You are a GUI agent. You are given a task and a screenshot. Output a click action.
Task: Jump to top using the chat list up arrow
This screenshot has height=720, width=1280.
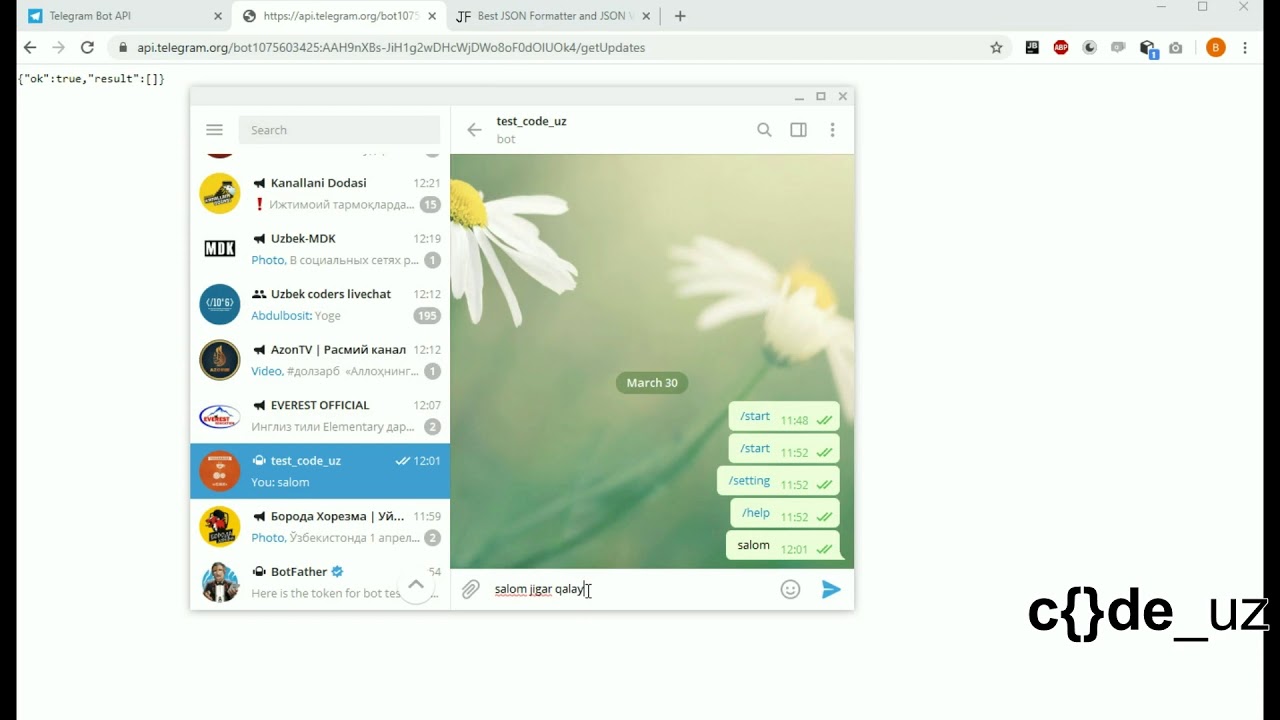click(x=416, y=585)
